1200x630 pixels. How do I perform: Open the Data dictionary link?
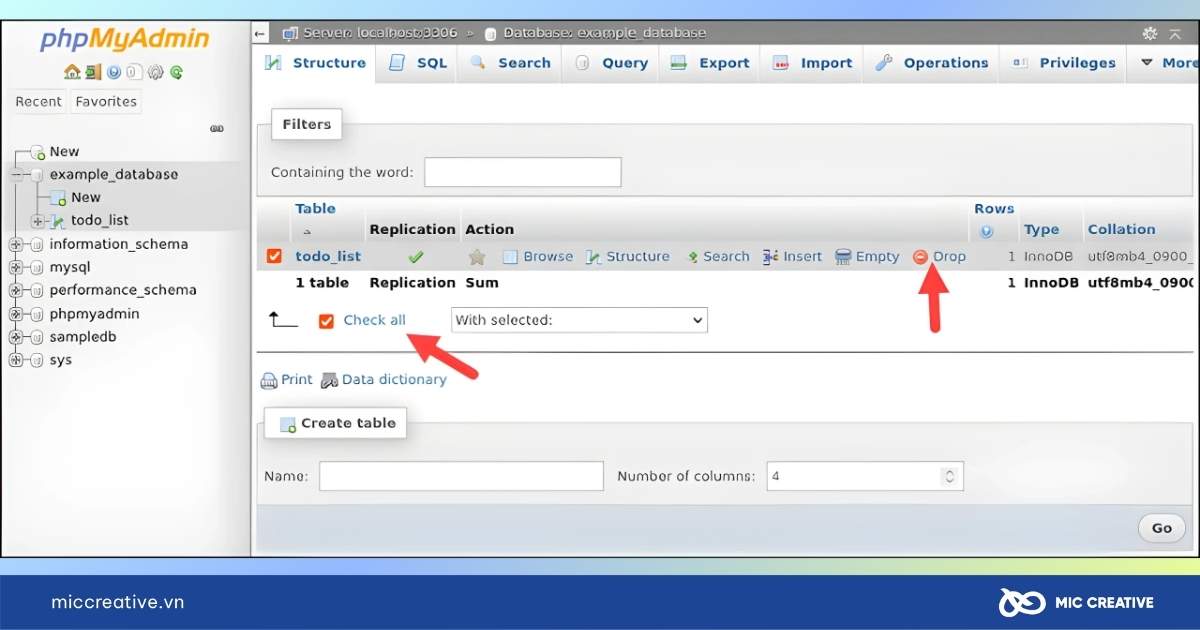(x=384, y=380)
